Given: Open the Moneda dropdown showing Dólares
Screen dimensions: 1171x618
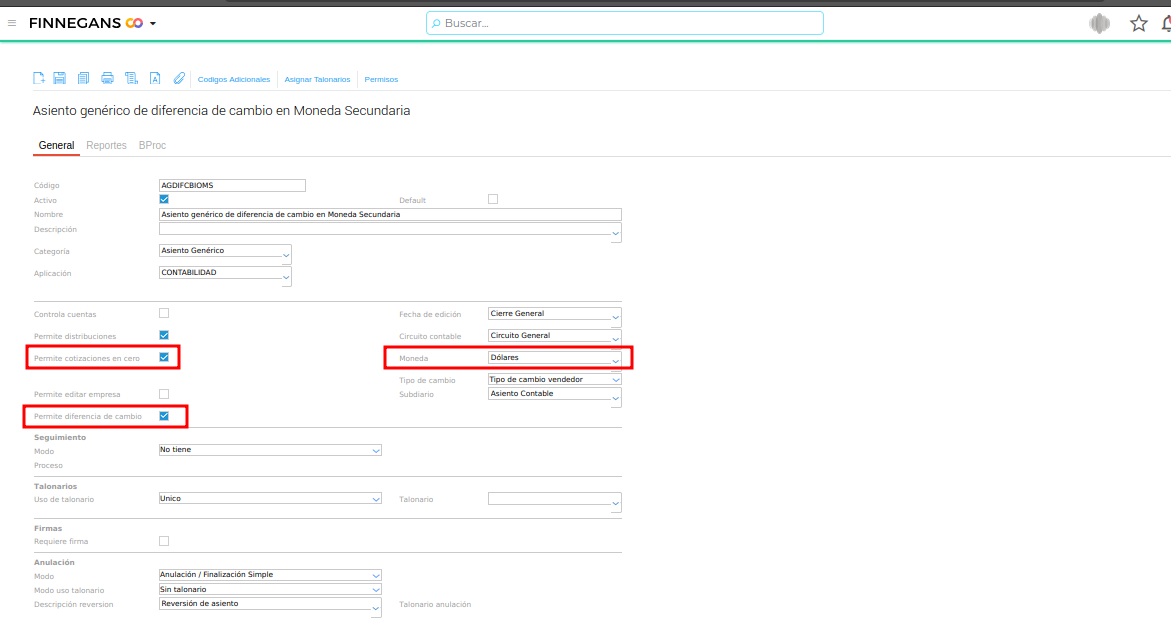Looking at the screenshot, I should click(x=554, y=358).
